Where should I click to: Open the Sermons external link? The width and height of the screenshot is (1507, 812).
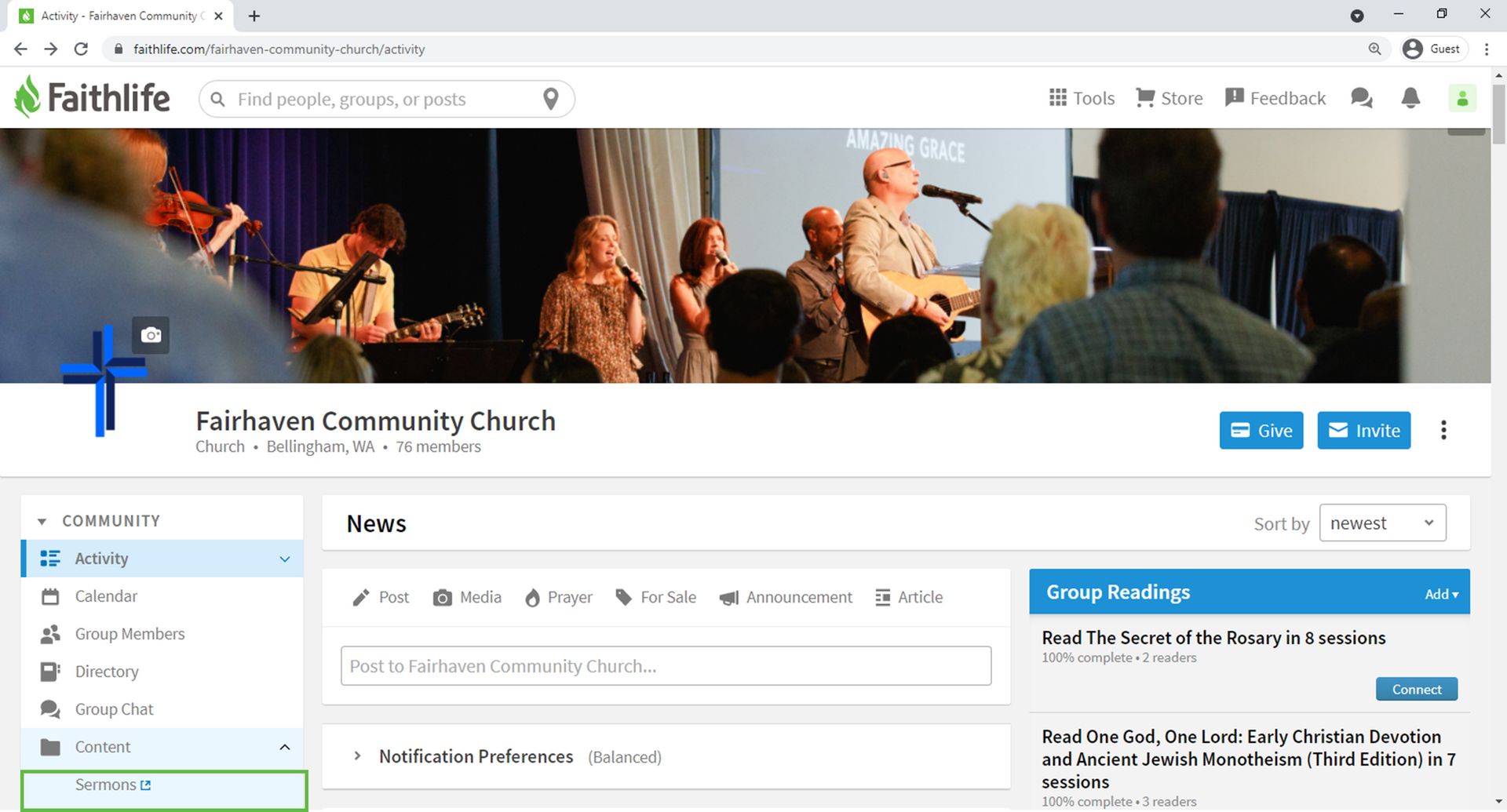pyautogui.click(x=113, y=785)
